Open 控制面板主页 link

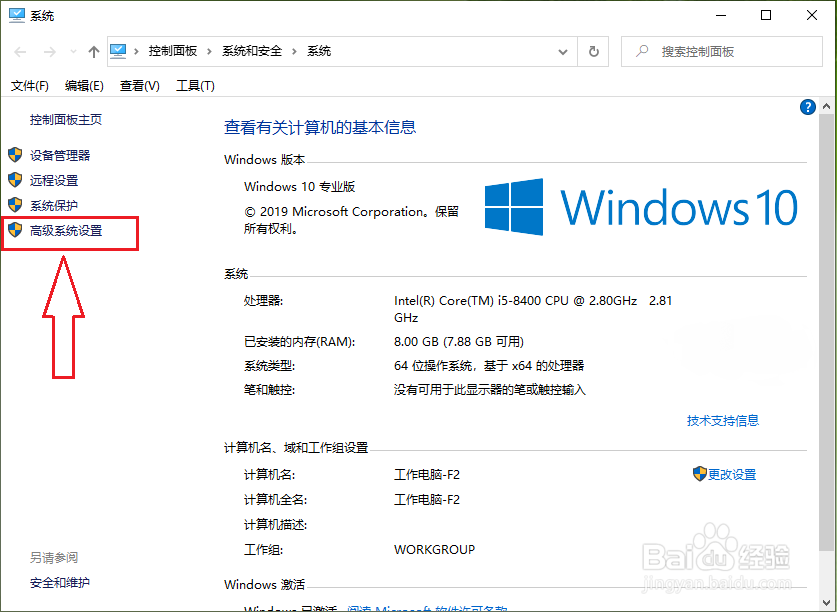coord(66,120)
